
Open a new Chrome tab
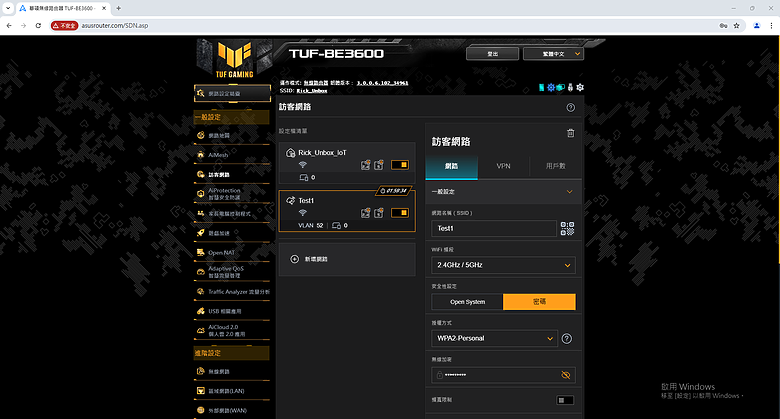coord(118,8)
